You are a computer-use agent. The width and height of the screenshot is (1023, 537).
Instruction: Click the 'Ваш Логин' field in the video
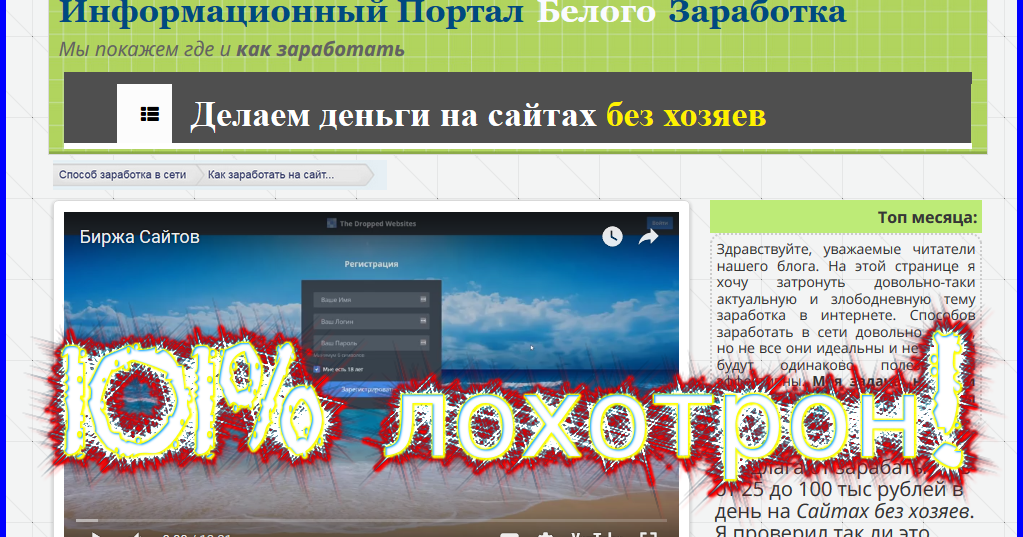tap(371, 321)
